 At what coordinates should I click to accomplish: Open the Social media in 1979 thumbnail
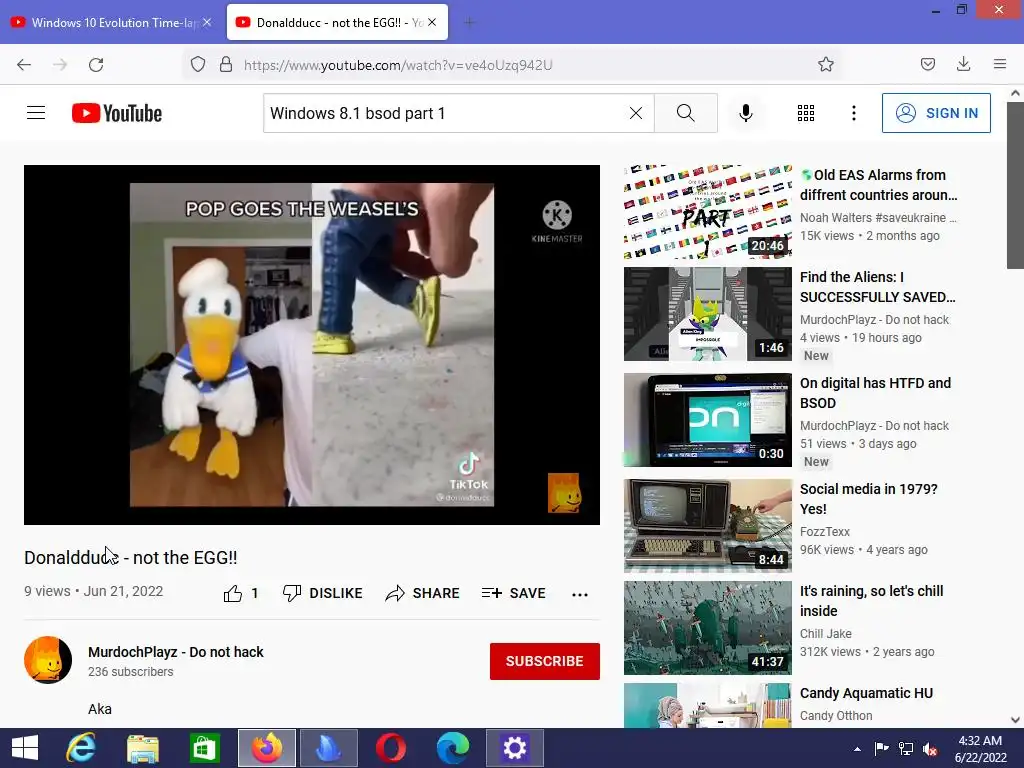tap(707, 526)
